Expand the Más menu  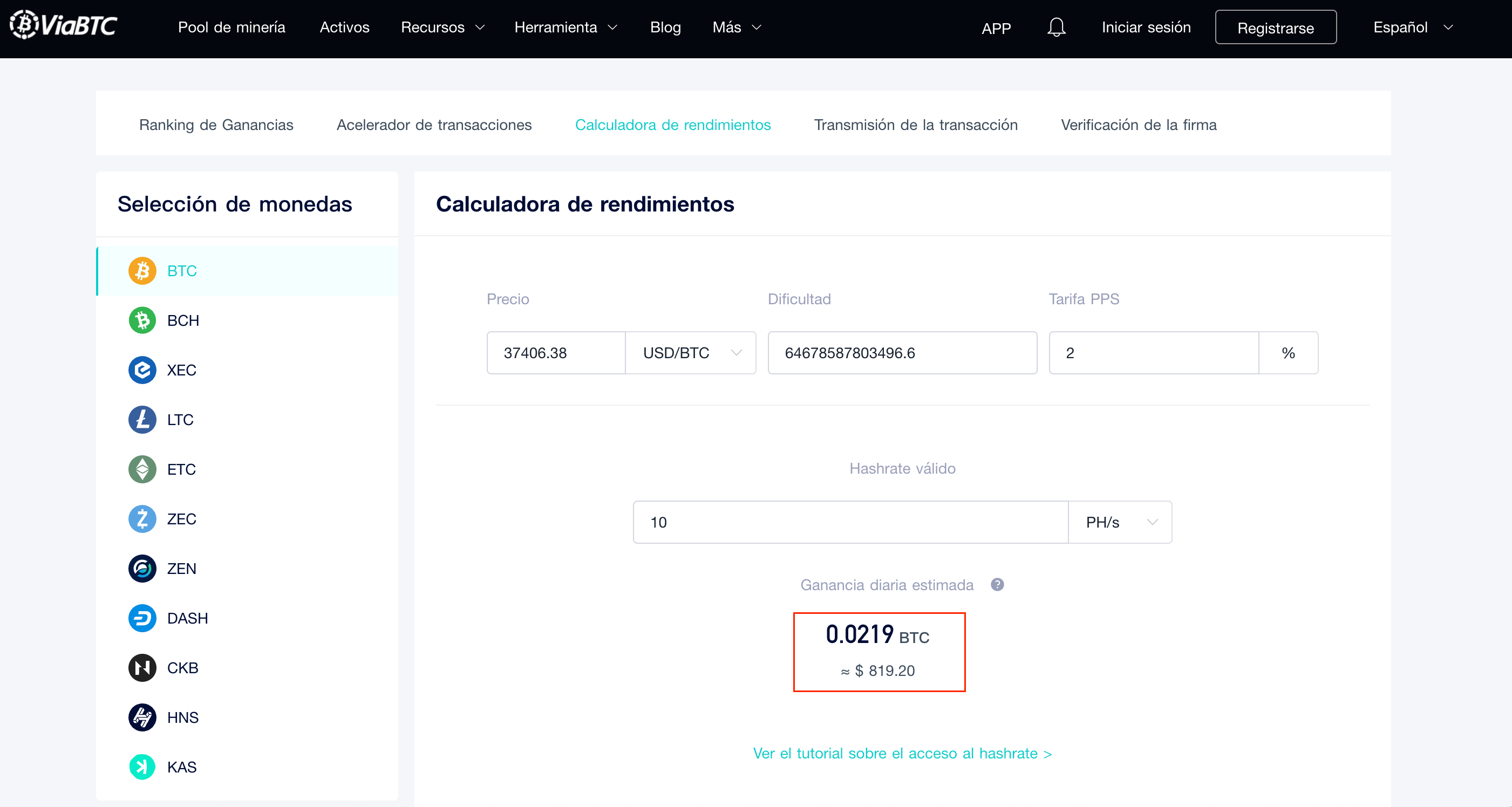pyautogui.click(x=737, y=27)
